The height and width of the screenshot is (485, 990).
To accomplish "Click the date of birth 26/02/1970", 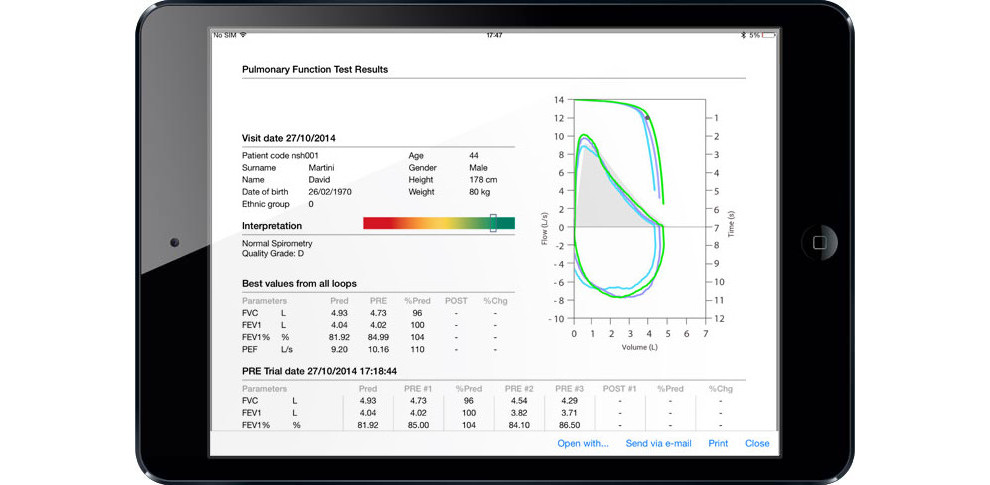I will [x=330, y=191].
